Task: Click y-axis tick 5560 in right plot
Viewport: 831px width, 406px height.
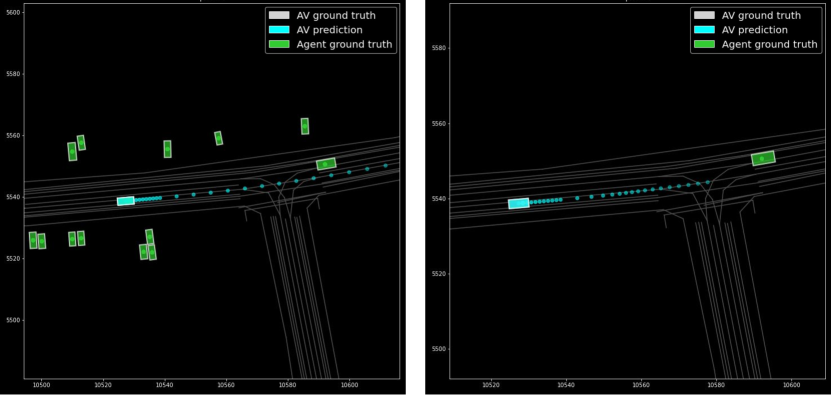Action: [x=438, y=123]
